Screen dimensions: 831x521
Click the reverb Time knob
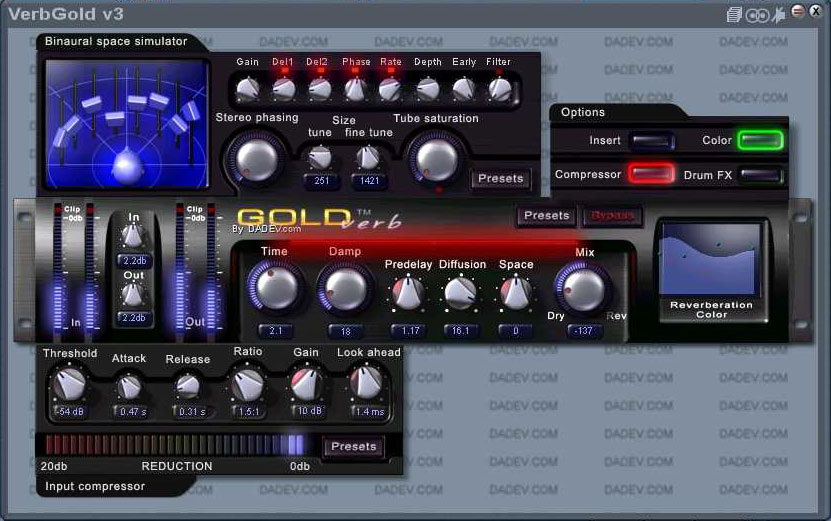tap(276, 289)
